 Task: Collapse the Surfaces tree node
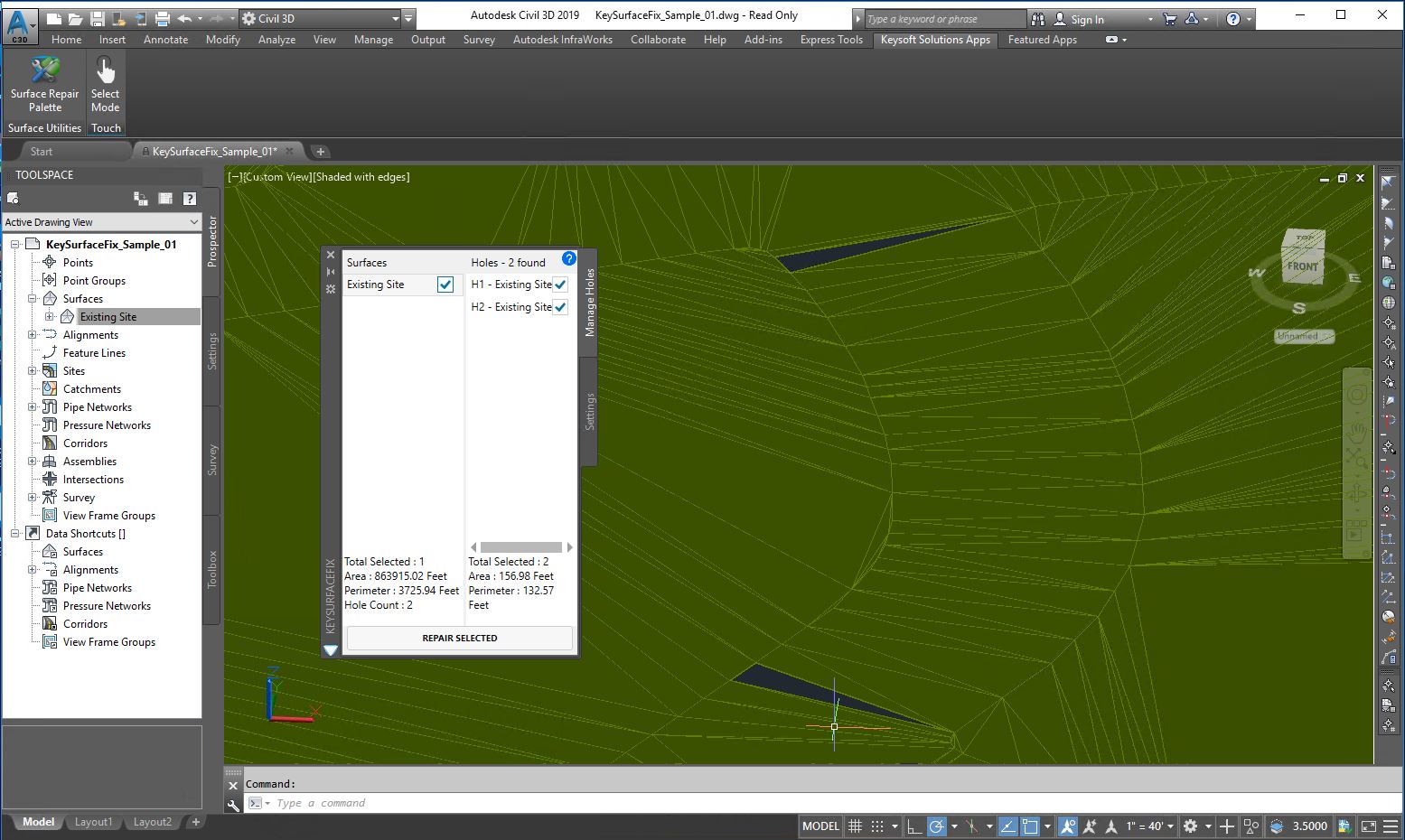33,299
